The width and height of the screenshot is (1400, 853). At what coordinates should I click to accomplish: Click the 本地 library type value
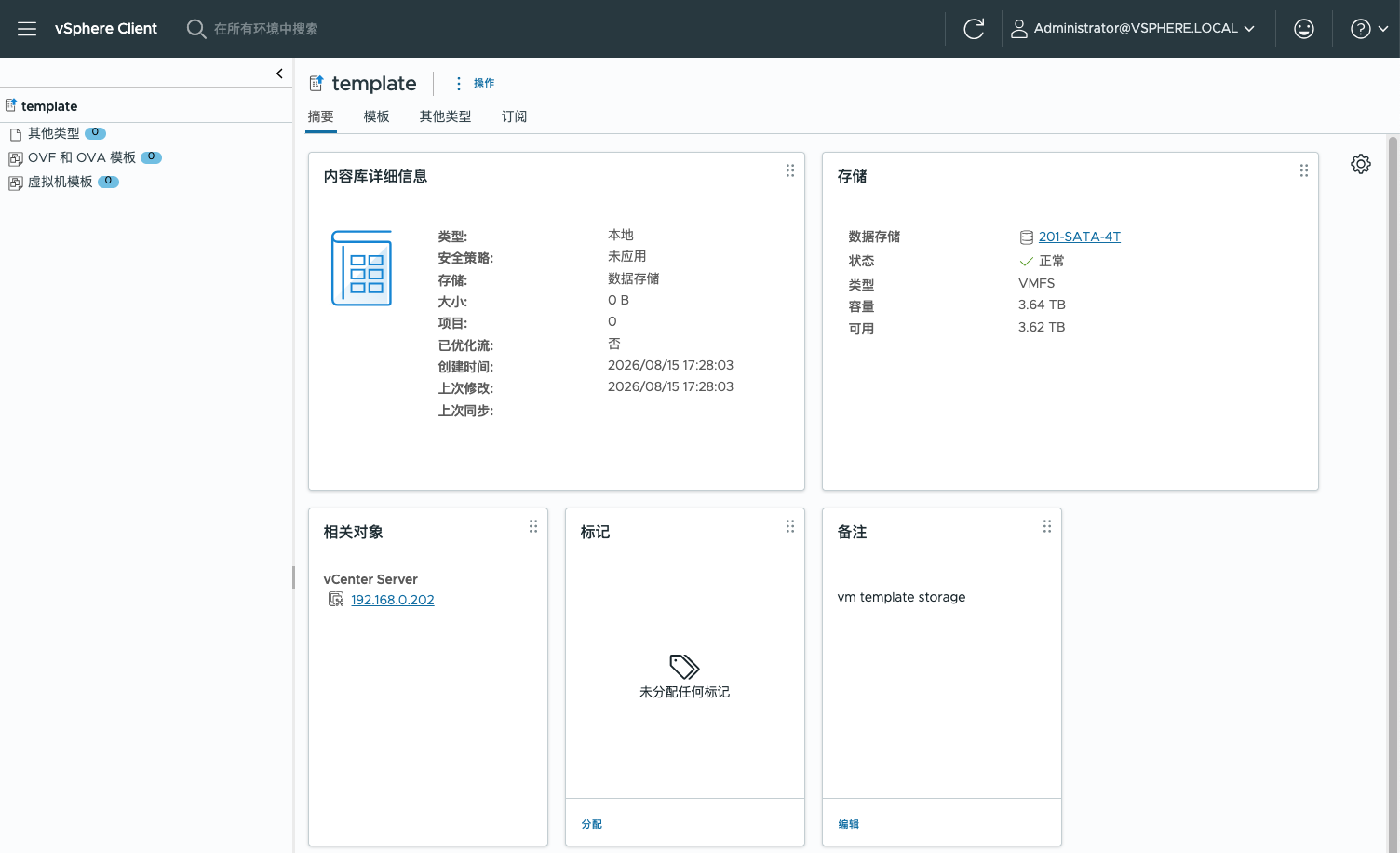(x=621, y=235)
